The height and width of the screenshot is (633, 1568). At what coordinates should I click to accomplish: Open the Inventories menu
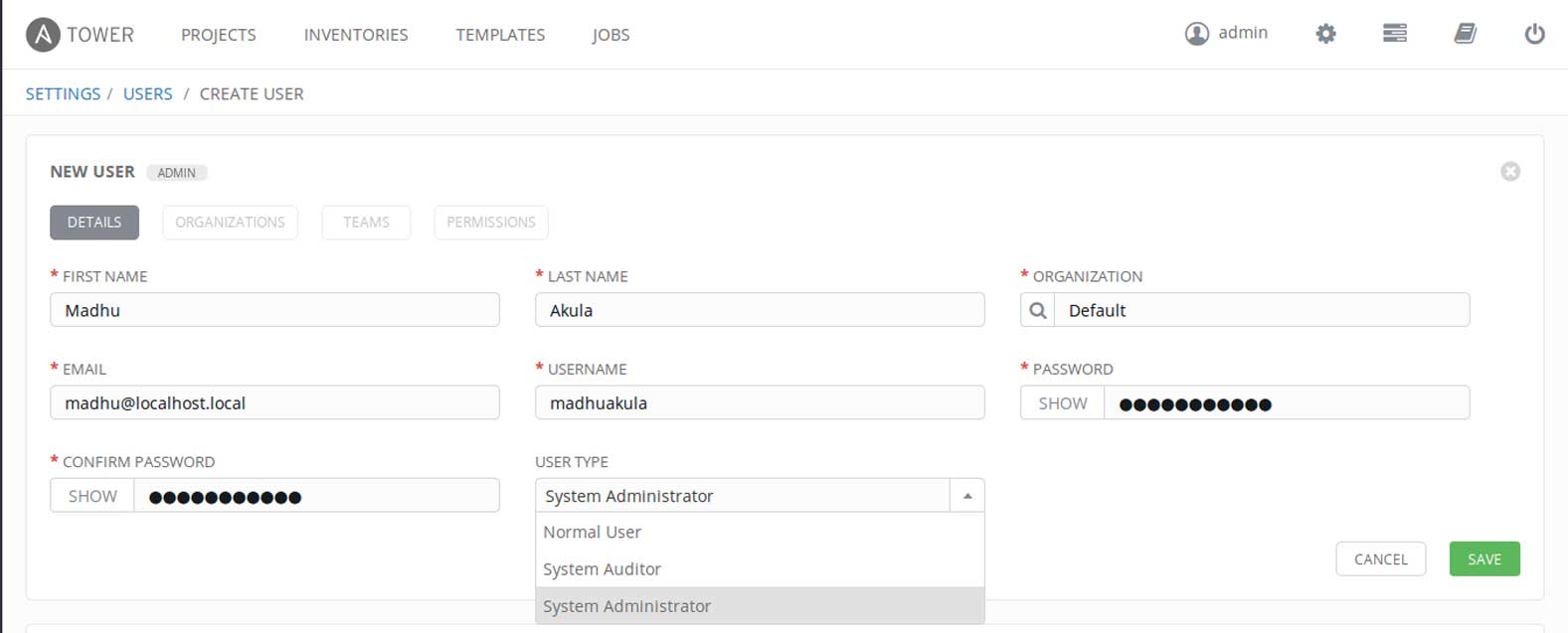point(356,35)
